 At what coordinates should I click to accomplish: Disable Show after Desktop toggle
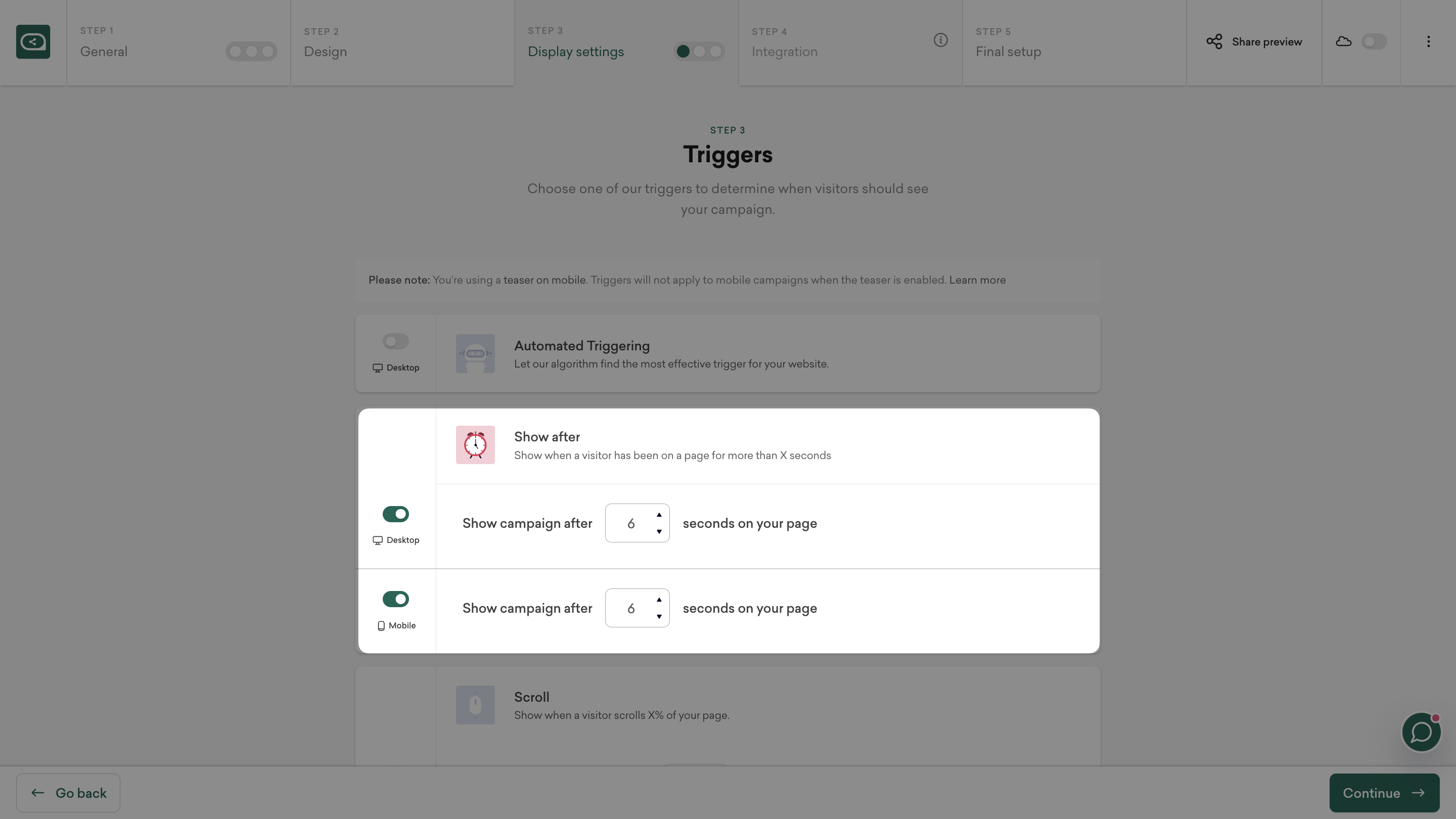pos(396,514)
